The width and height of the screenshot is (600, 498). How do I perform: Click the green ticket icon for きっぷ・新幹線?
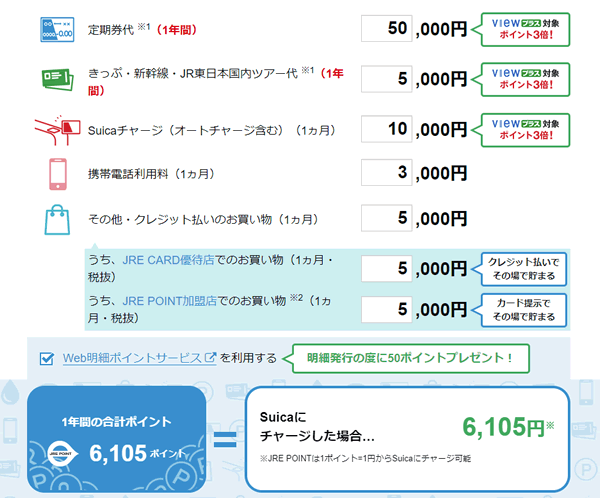pyautogui.click(x=57, y=80)
